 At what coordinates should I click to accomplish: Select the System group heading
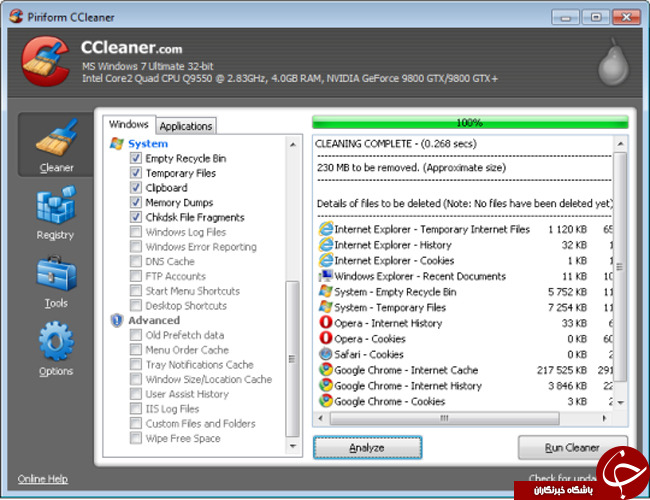point(148,143)
